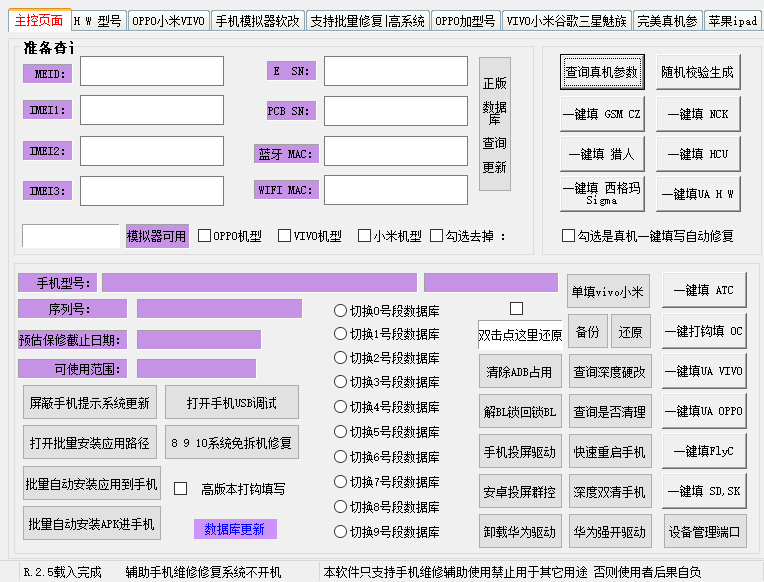Click 设备管理端口 button

pos(705,531)
